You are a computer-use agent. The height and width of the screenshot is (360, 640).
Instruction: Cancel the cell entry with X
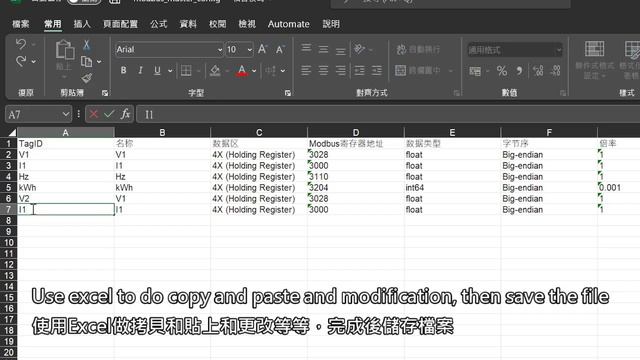coord(93,114)
